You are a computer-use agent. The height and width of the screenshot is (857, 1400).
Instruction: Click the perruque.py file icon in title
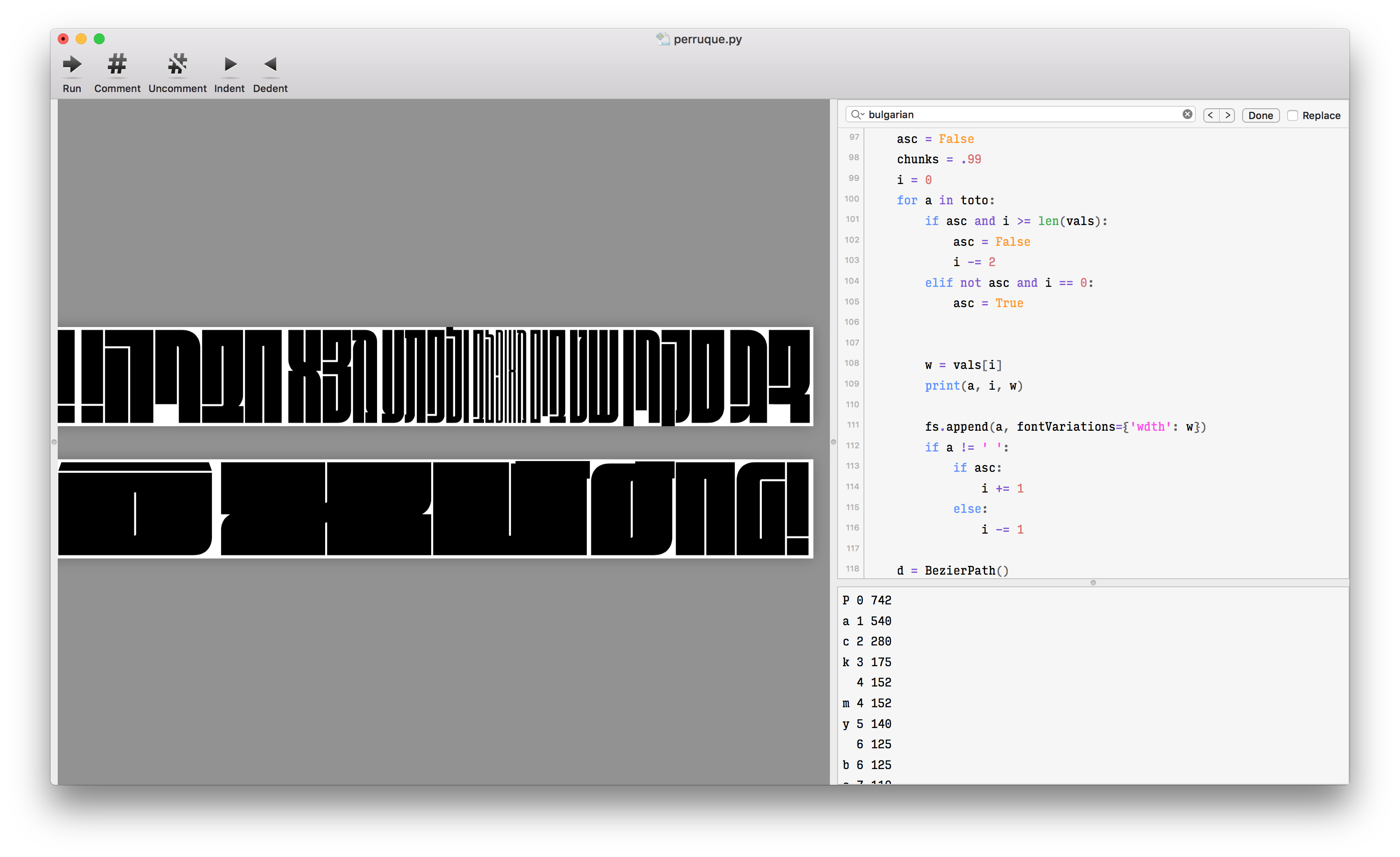(663, 39)
